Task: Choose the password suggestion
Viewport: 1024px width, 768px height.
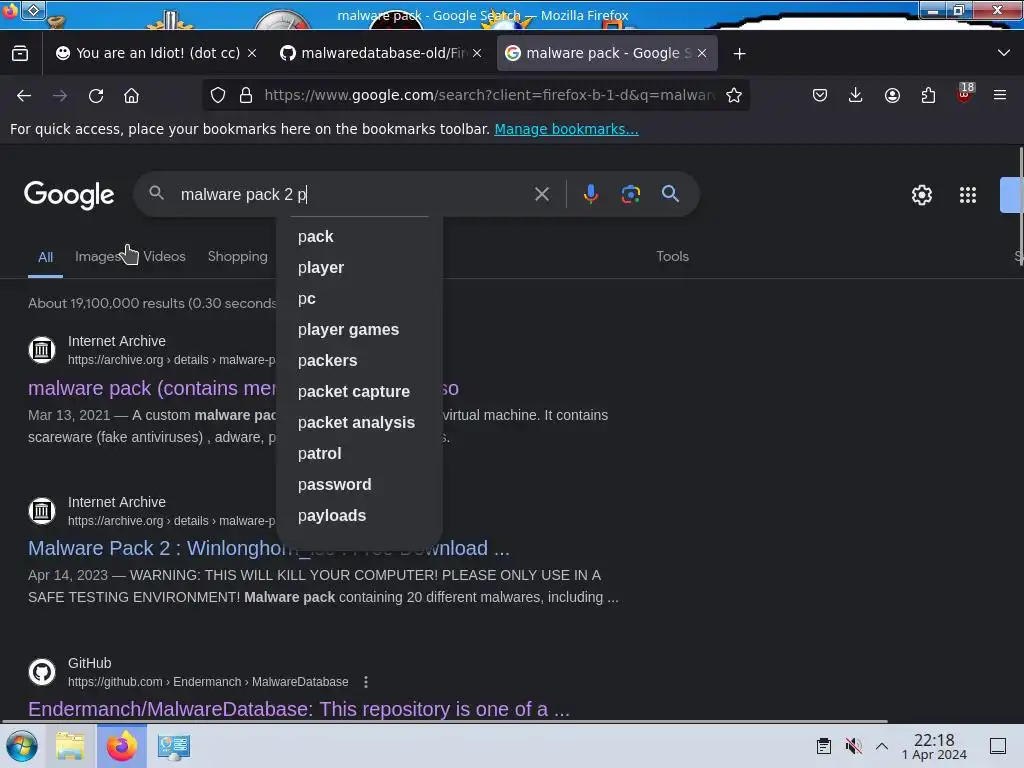Action: point(359,485)
